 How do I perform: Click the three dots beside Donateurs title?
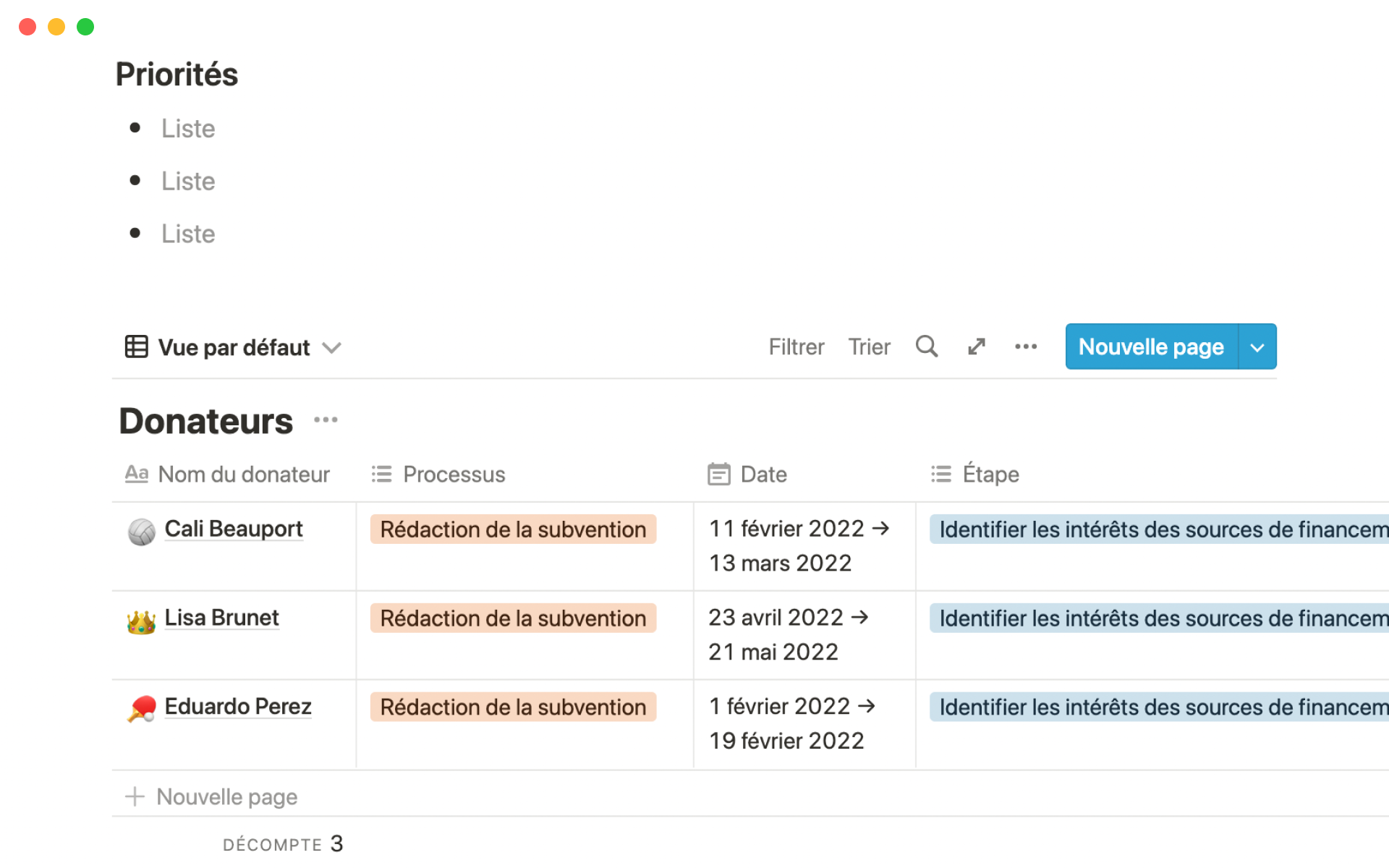tap(326, 420)
